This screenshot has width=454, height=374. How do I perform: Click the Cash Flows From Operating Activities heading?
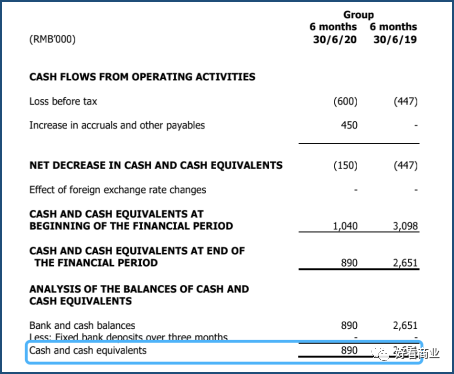pos(142,77)
